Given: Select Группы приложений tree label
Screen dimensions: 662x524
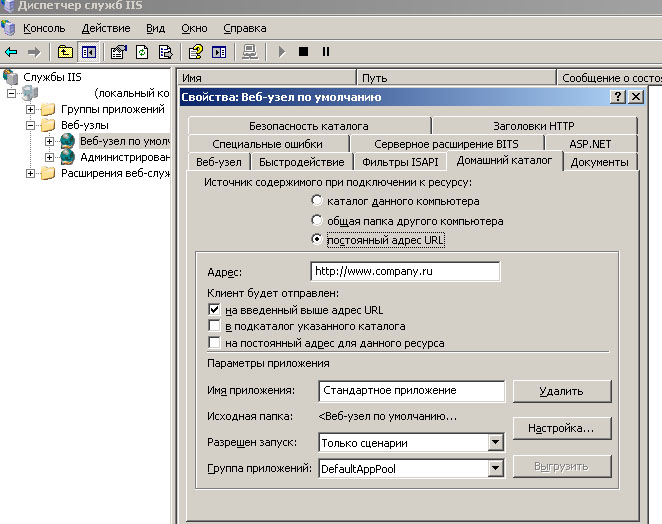Looking at the screenshot, I should coord(113,109).
